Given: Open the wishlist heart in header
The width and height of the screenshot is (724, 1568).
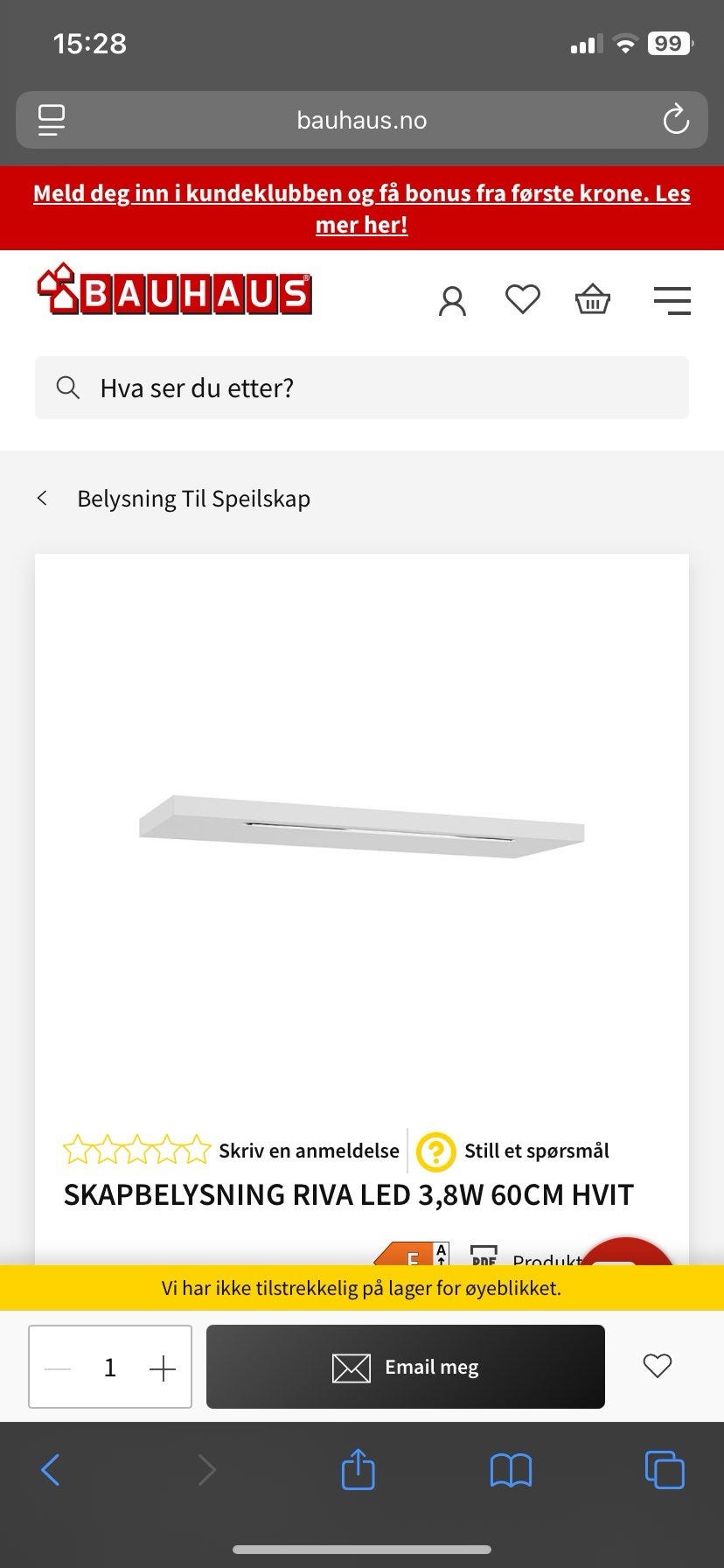Looking at the screenshot, I should pyautogui.click(x=523, y=300).
